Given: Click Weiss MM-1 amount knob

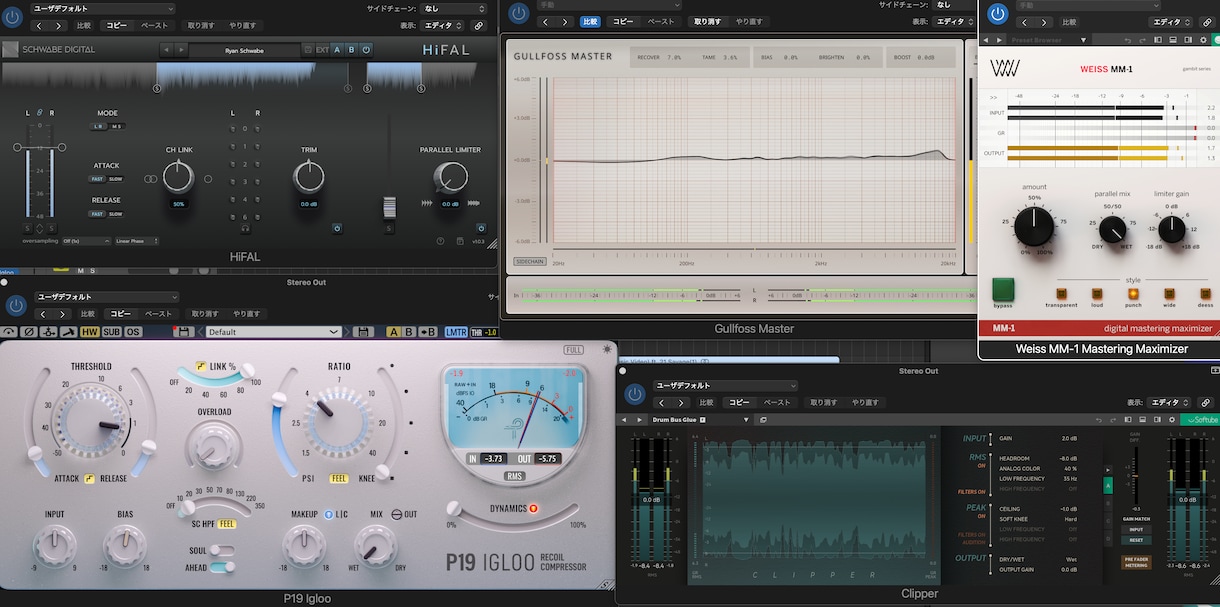Looking at the screenshot, I should coord(1034,227).
